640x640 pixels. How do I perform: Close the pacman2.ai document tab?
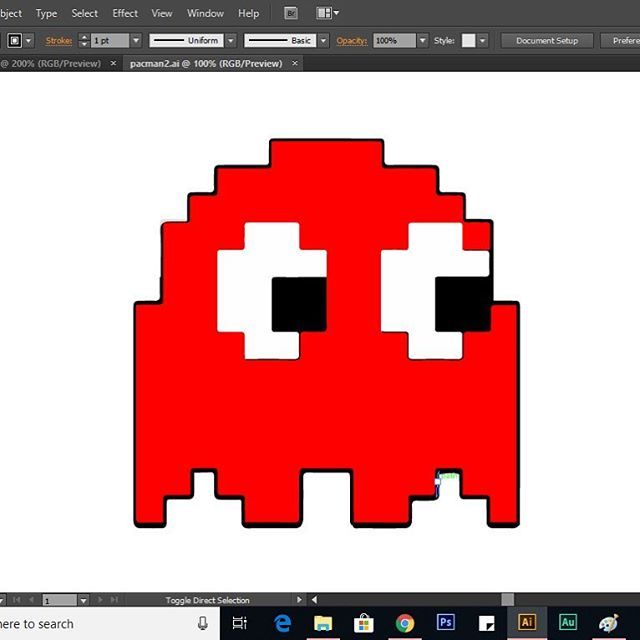click(x=295, y=63)
